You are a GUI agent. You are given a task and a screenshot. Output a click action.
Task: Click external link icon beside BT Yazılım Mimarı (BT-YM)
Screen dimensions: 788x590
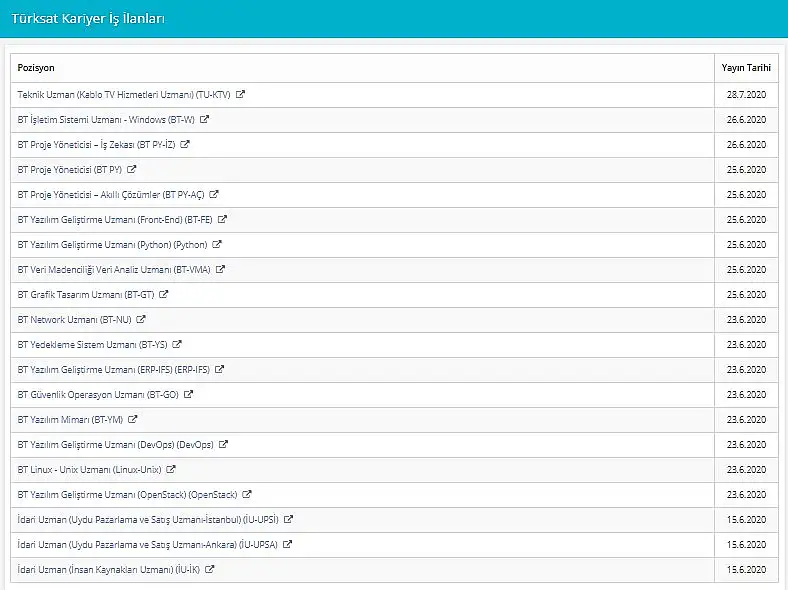[133, 419]
